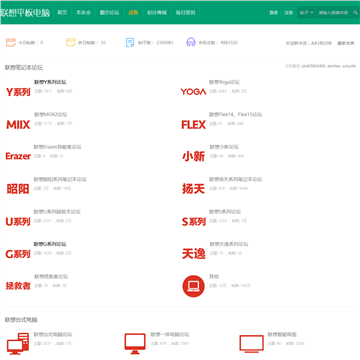Open the 联想扬天系列笔记本论坛 title link
360x360 pixels.
pyautogui.click(x=236, y=179)
